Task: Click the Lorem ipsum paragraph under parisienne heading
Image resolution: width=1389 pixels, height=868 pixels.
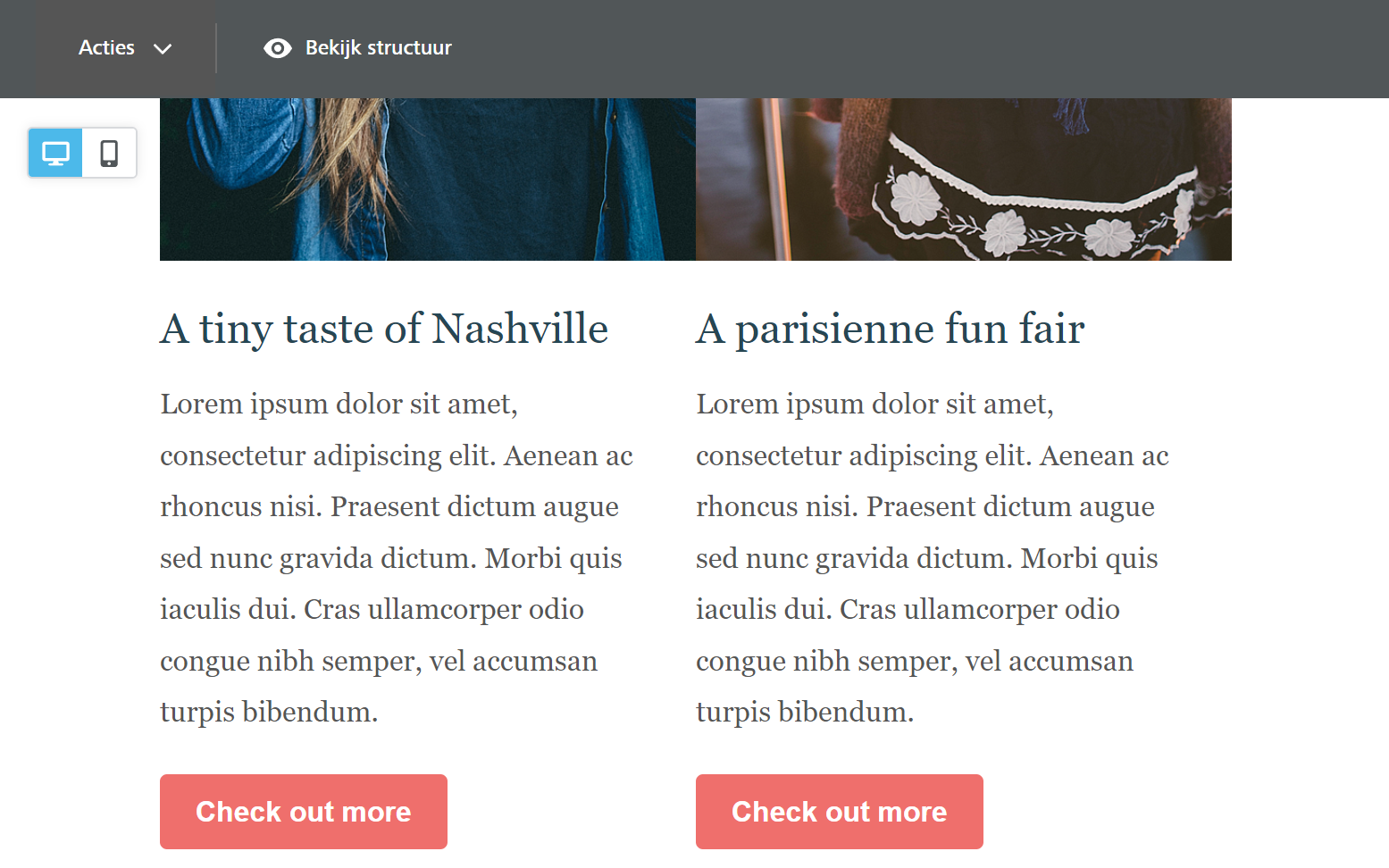Action: [x=933, y=532]
